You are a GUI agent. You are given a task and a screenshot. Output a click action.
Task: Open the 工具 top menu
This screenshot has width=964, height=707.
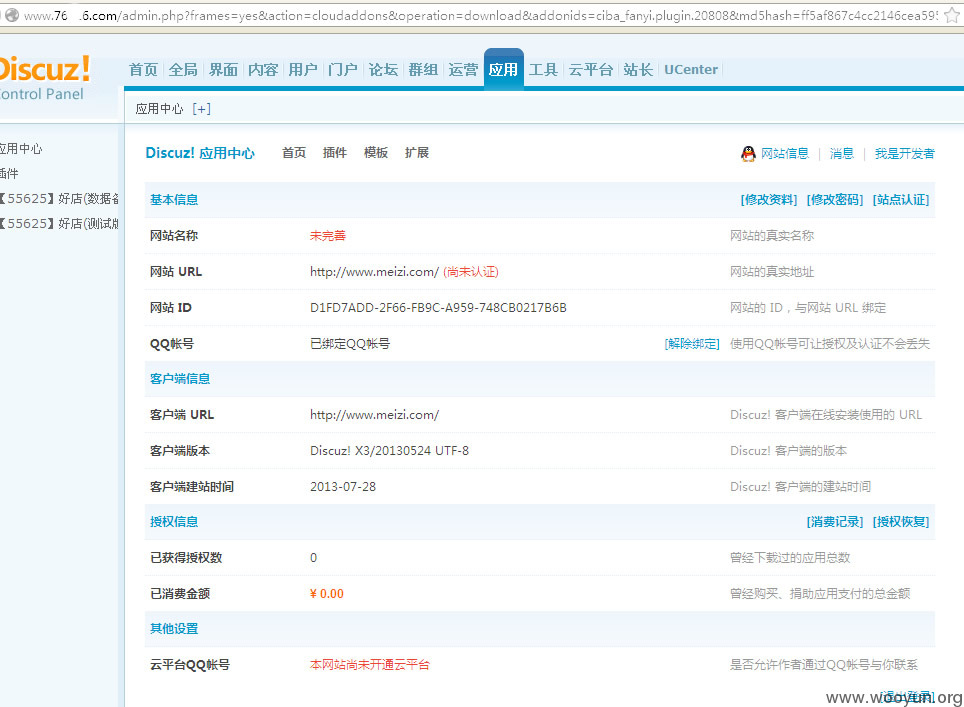click(543, 69)
